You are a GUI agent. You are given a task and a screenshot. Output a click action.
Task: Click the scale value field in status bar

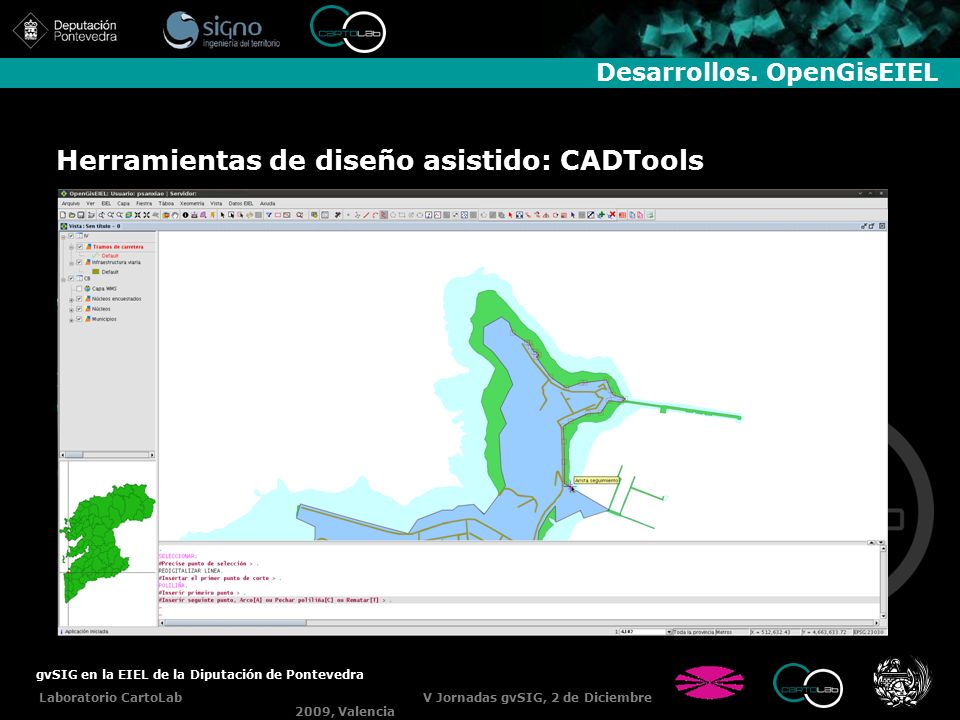point(642,632)
